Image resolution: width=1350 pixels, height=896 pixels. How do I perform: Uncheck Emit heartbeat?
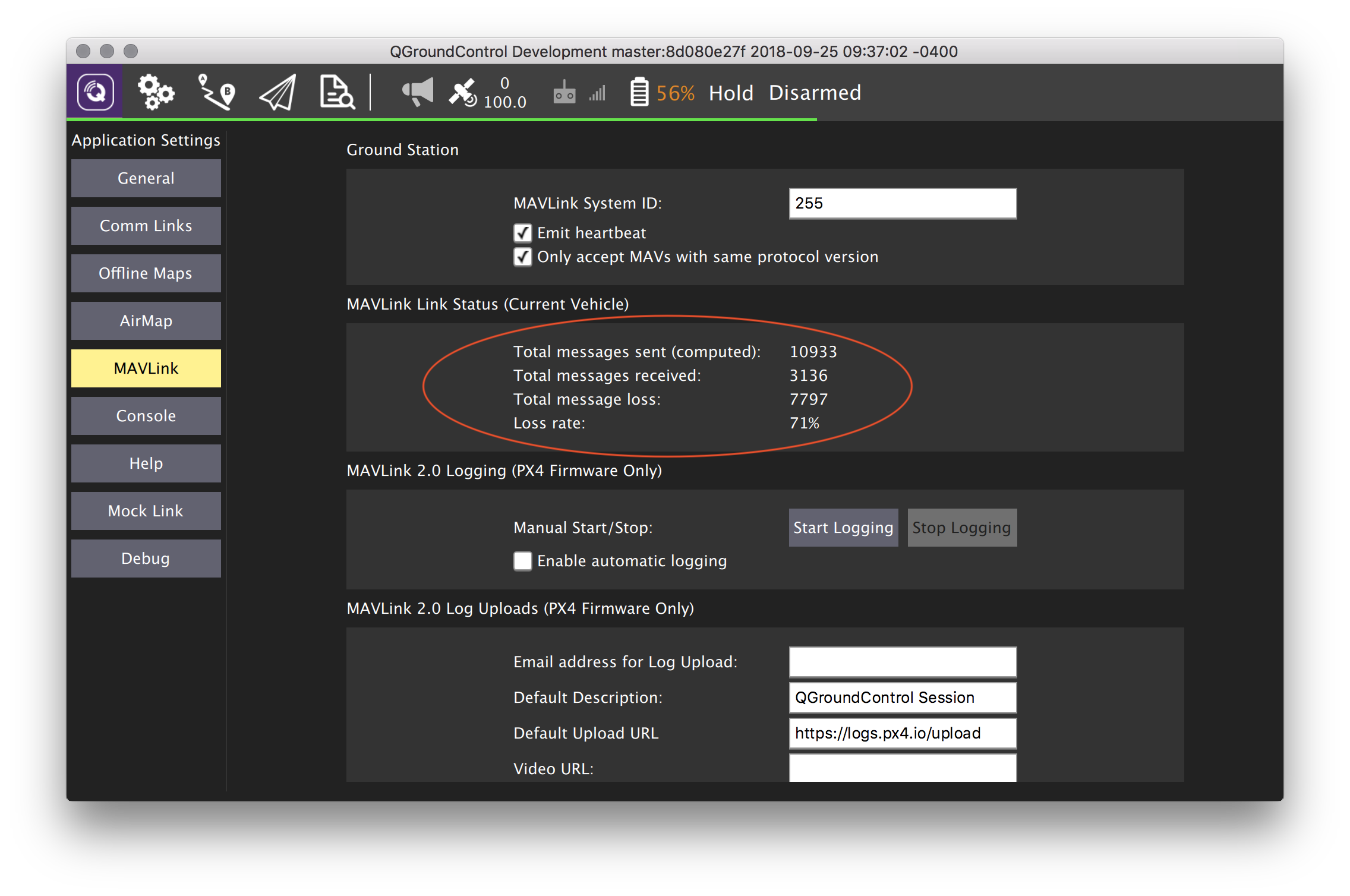522,233
